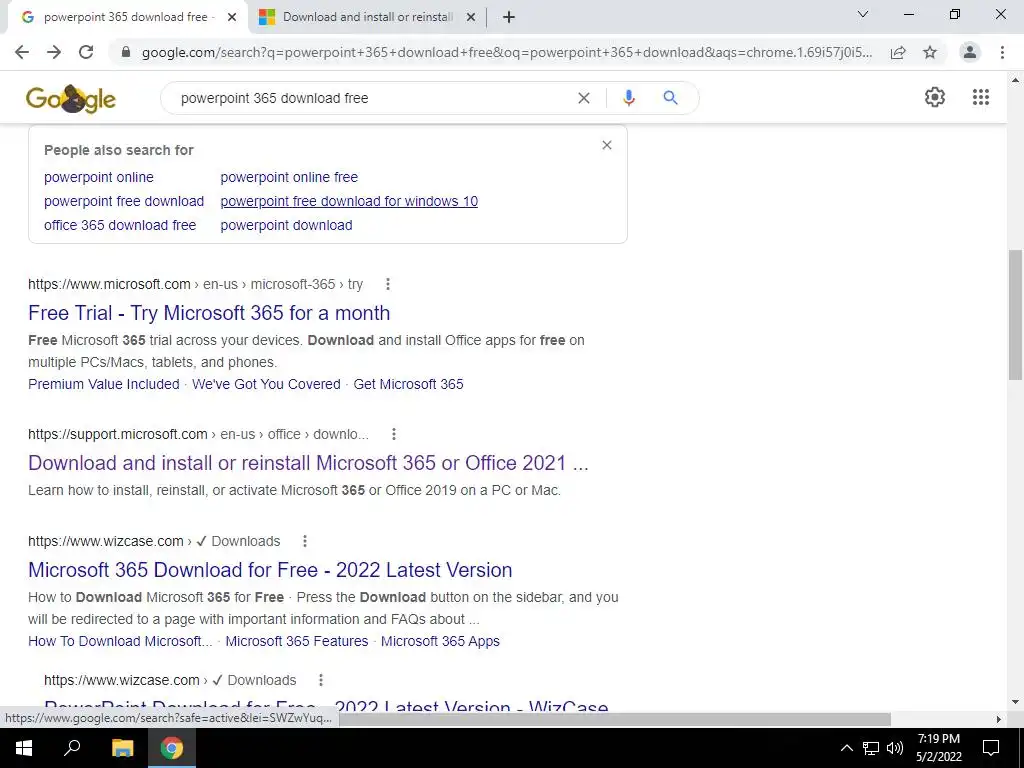
Task: Open the Windows Start menu
Action: [x=24, y=748]
